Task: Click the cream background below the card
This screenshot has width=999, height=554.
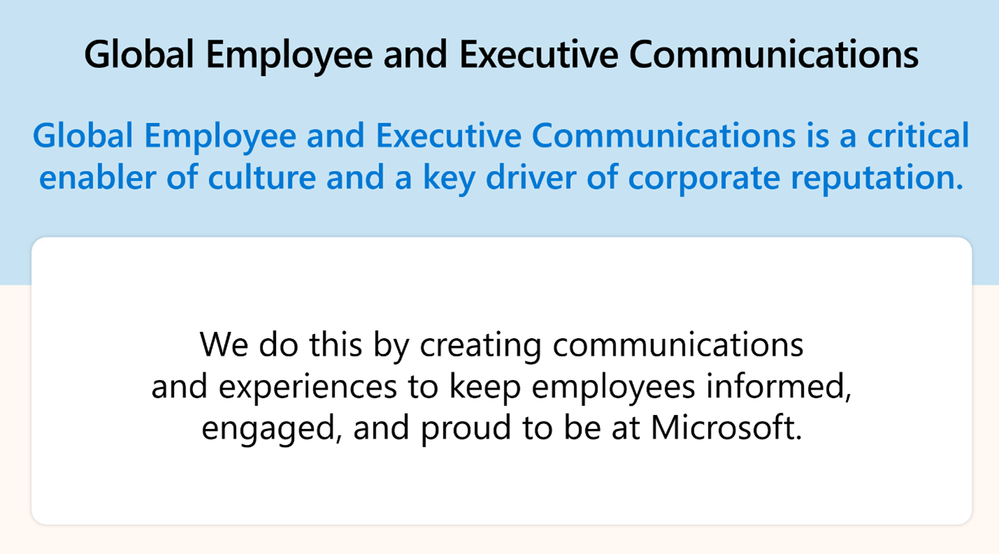Action: 500,540
